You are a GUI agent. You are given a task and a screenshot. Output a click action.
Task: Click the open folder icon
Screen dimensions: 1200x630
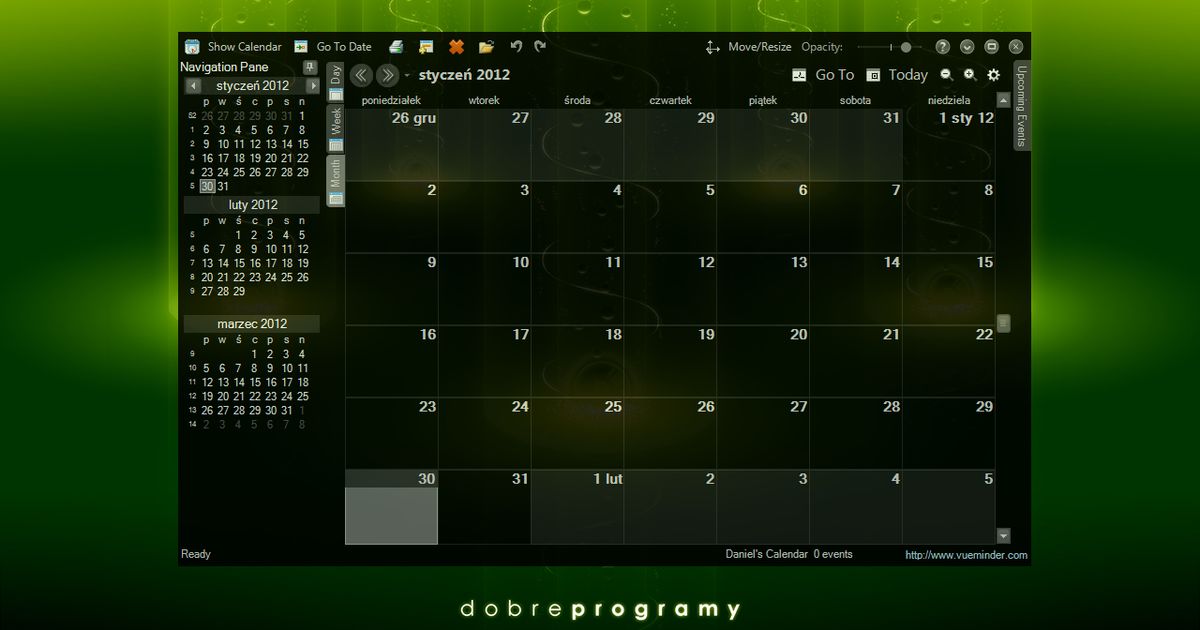486,47
